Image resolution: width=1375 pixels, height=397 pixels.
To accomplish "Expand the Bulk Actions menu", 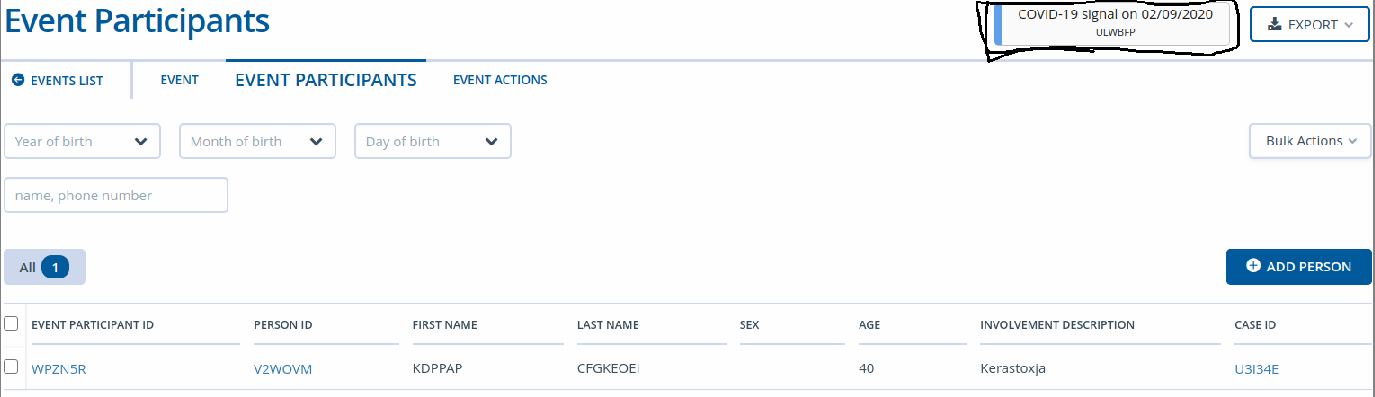I will pyautogui.click(x=1310, y=141).
